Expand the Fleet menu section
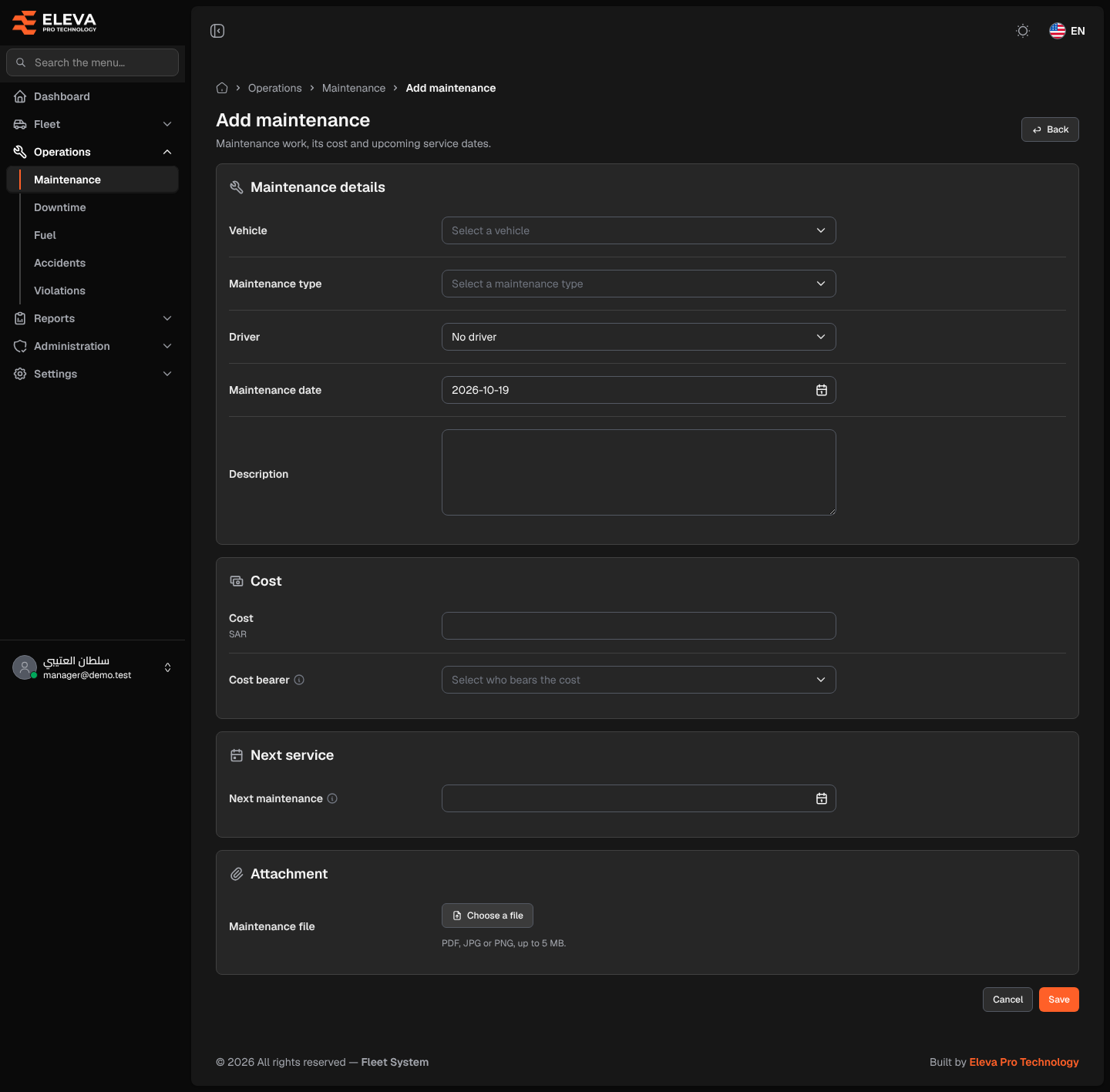Screen dimensions: 1110x1092 [x=92, y=124]
